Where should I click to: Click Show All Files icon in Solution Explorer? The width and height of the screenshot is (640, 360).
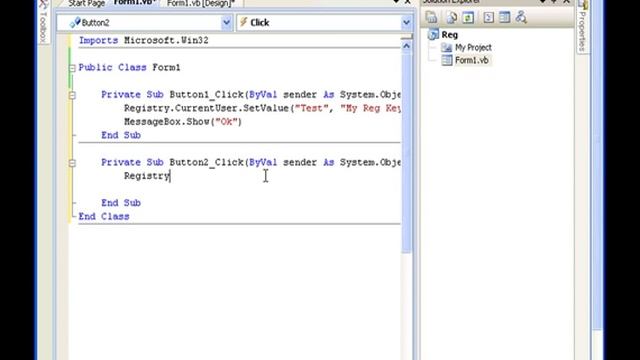pyautogui.click(x=451, y=18)
